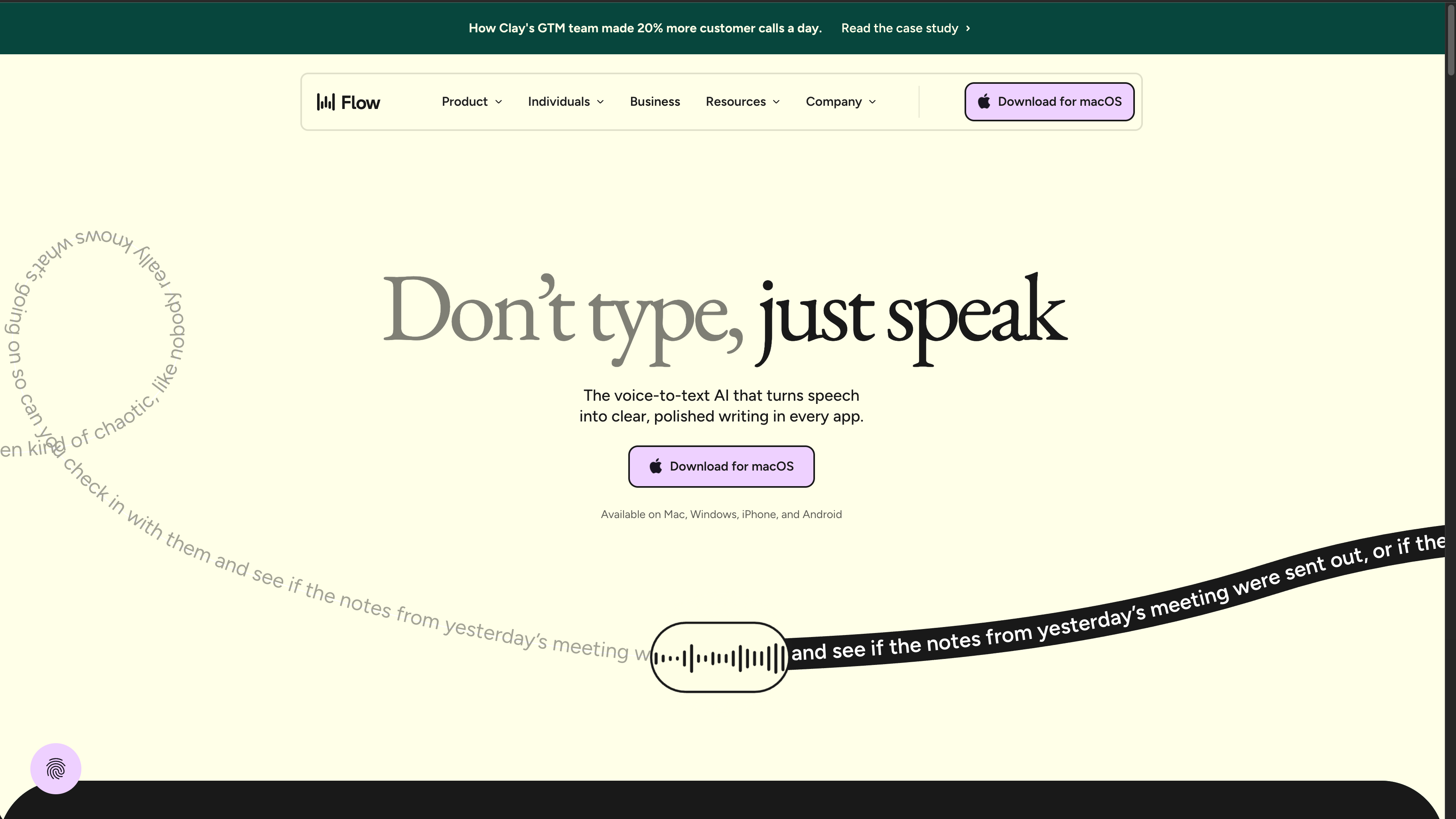Click the Clay's GTM team banner text

point(645,28)
